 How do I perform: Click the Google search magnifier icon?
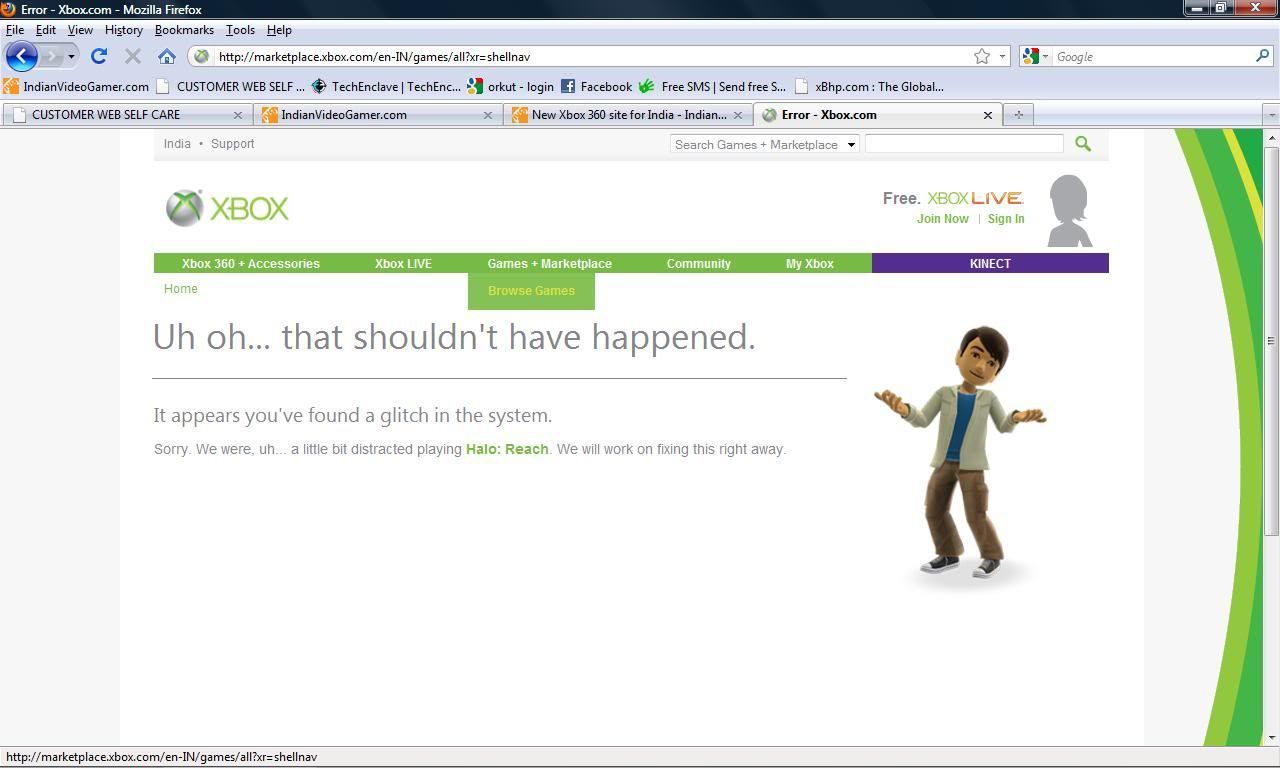pos(1262,56)
